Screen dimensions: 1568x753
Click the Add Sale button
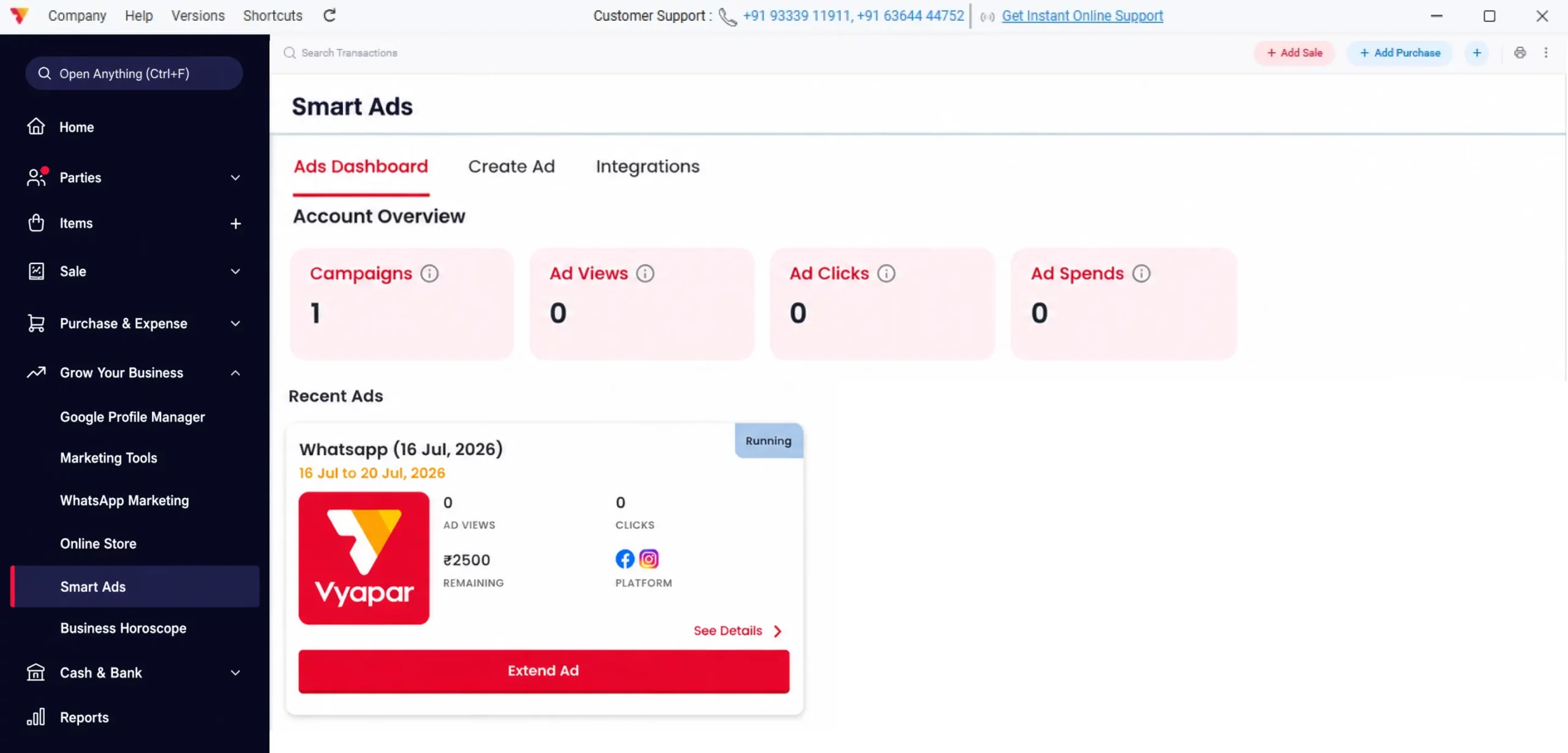coord(1294,53)
